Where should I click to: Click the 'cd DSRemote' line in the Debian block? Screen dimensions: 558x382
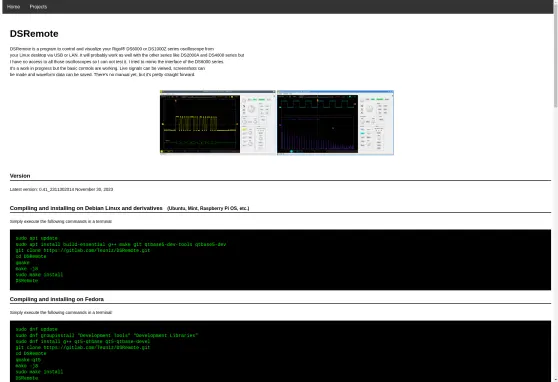coord(31,256)
